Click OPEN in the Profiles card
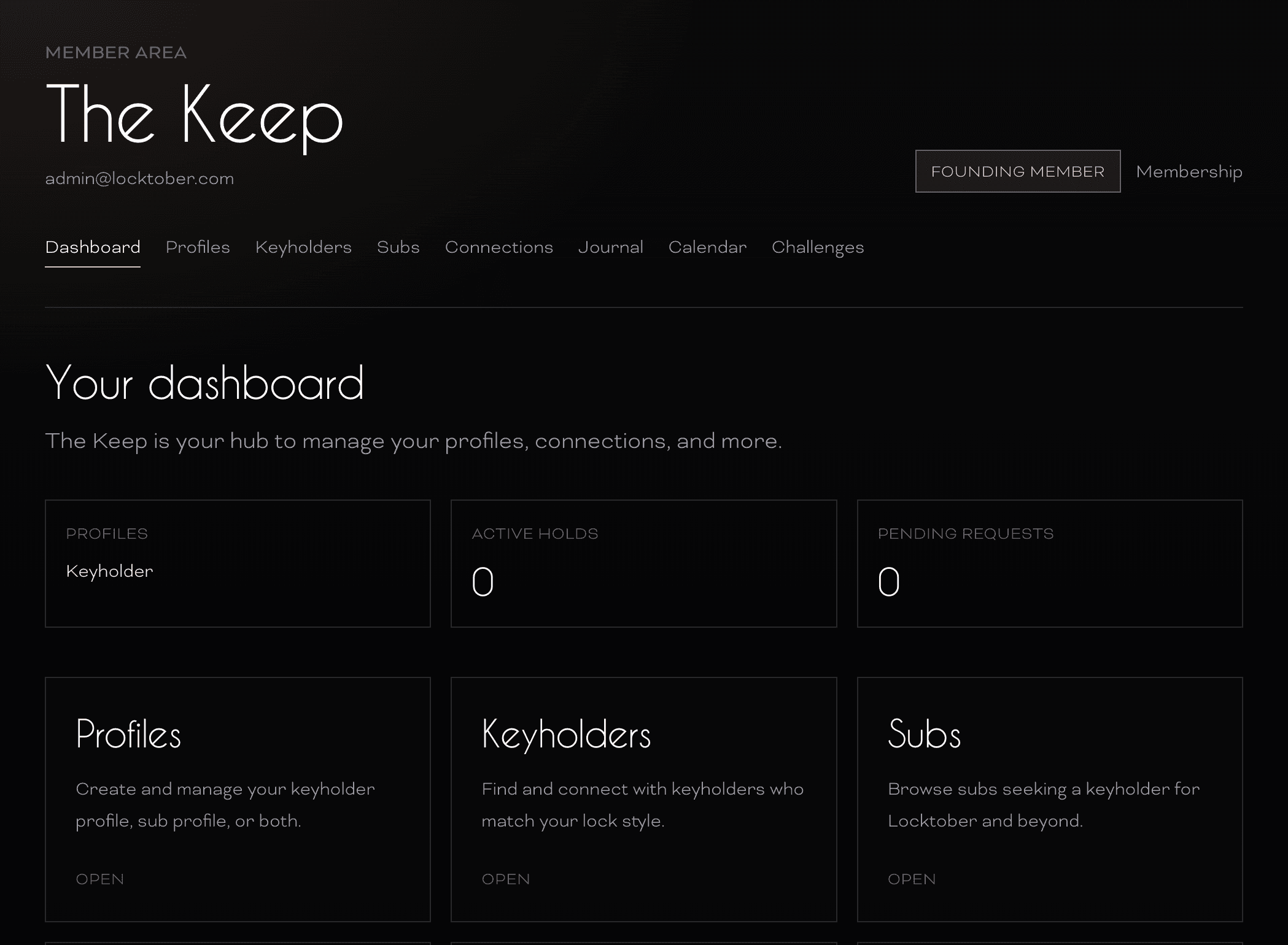This screenshot has height=945, width=1288. pyautogui.click(x=100, y=879)
